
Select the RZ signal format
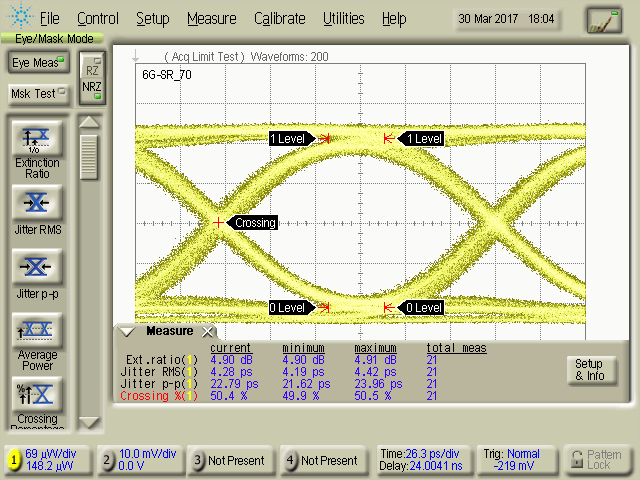click(93, 67)
